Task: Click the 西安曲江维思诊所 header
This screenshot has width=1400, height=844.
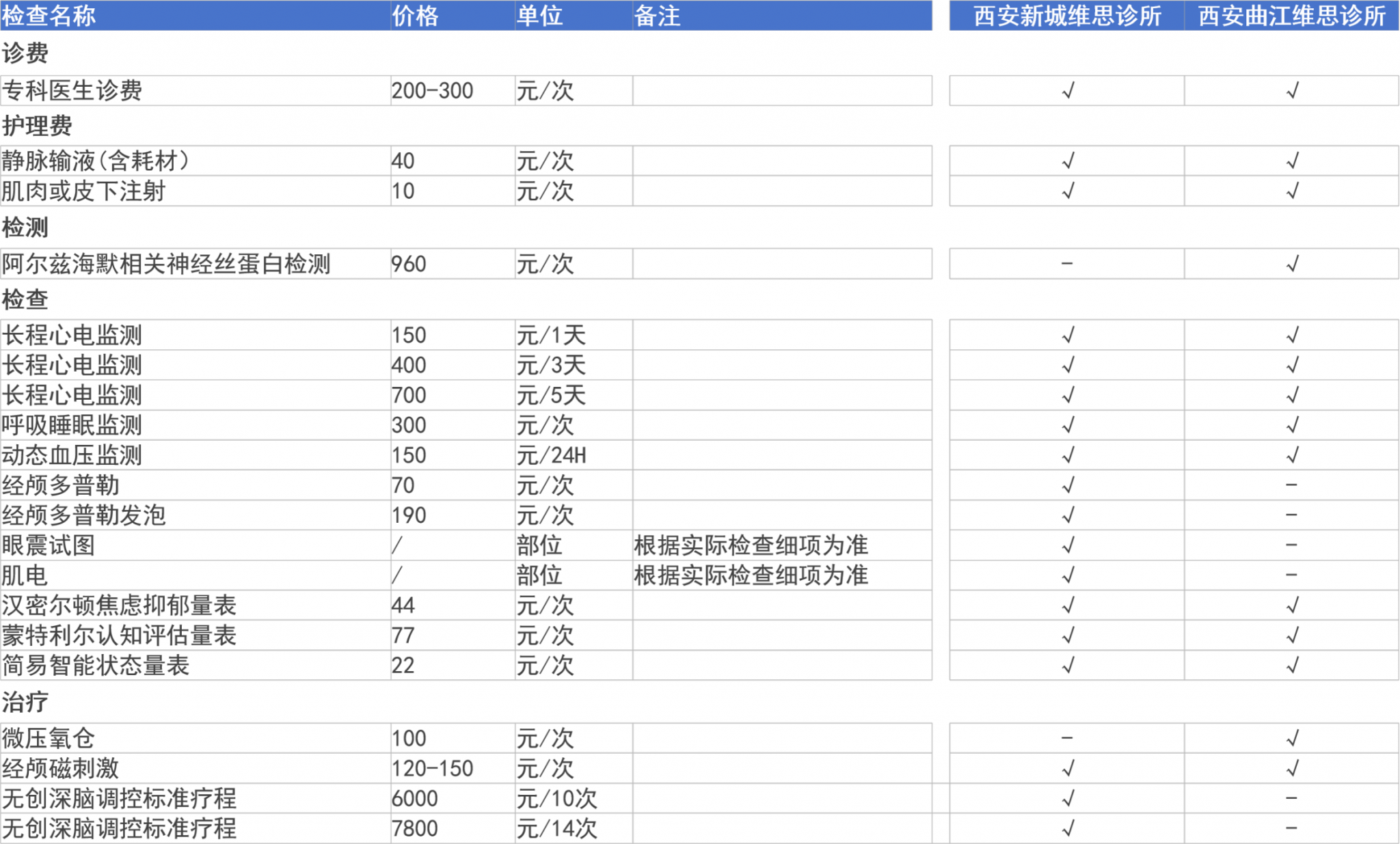Action: [1292, 16]
